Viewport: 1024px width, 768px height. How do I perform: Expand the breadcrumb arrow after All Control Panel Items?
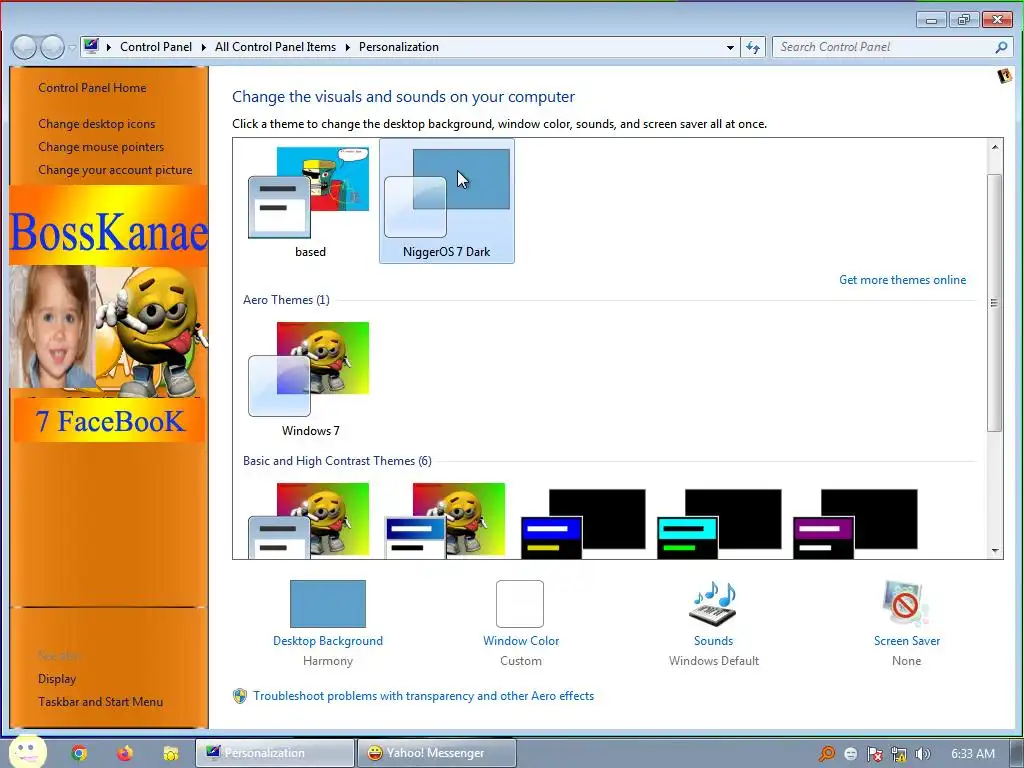[347, 47]
